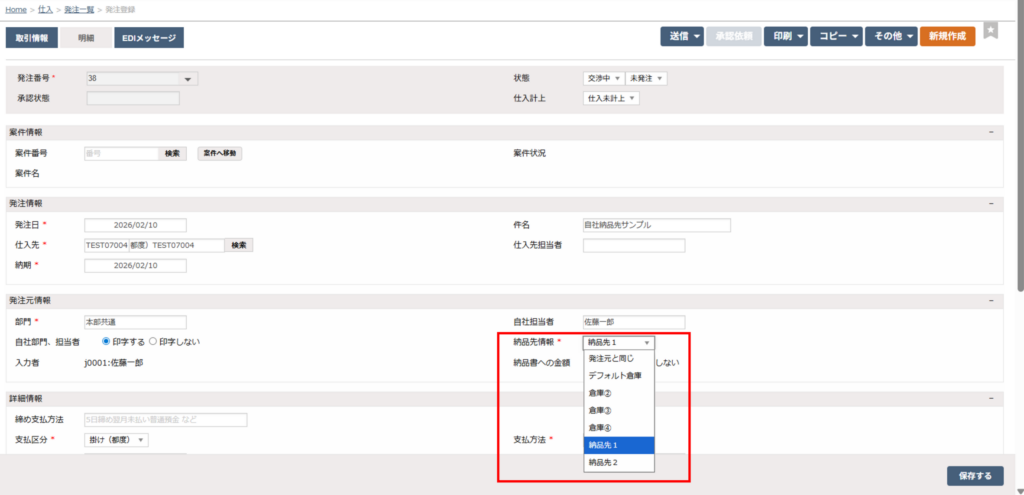This screenshot has width=1024, height=495.
Task: Switch to the 明細 tab
Action: click(86, 38)
